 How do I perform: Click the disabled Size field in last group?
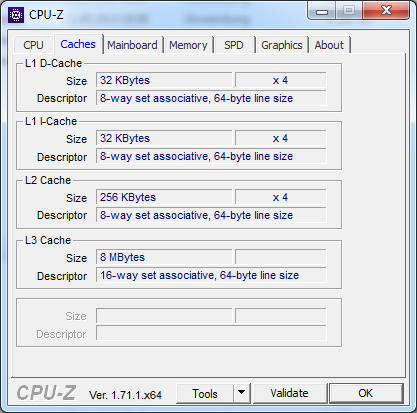click(x=164, y=316)
